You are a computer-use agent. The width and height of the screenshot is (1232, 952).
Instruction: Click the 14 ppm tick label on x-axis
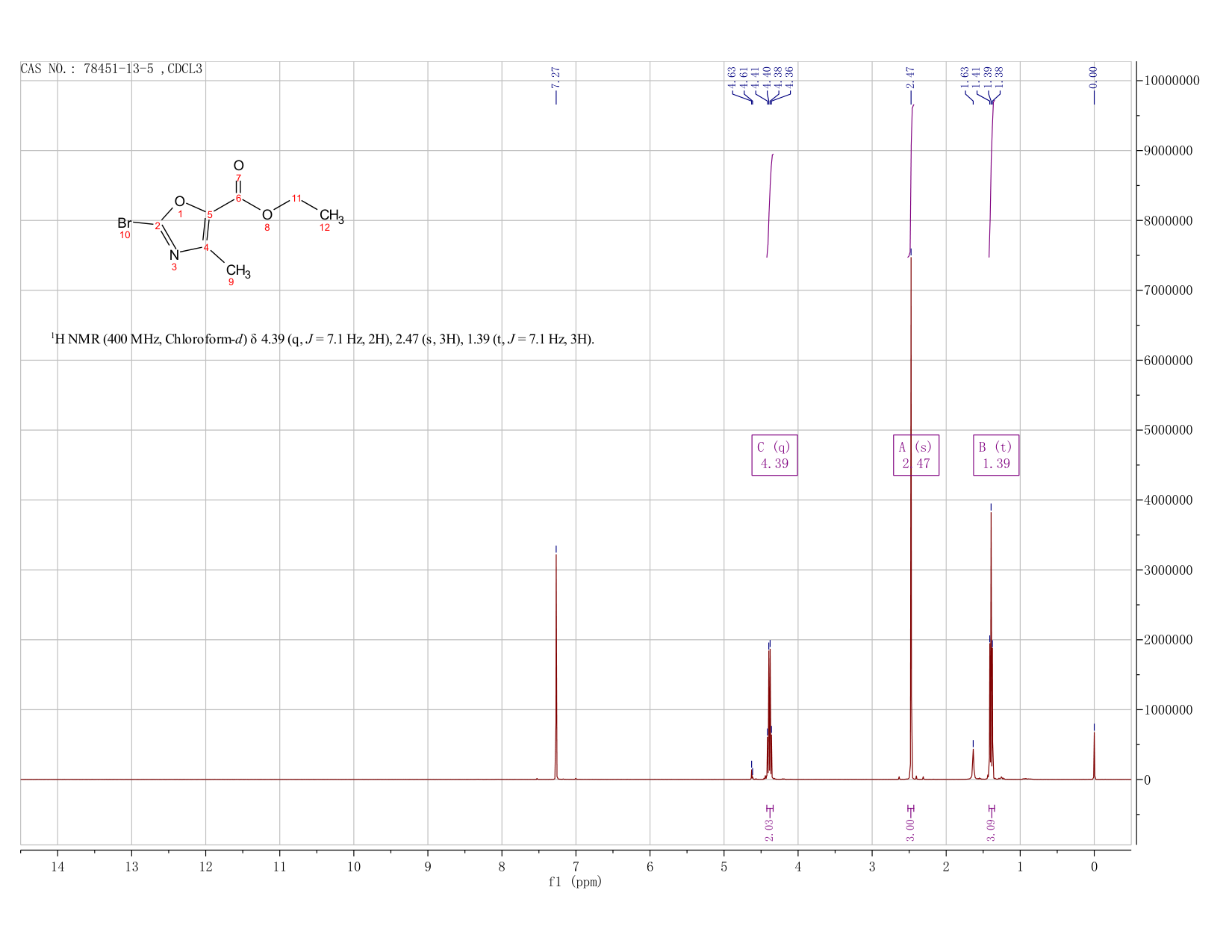[x=57, y=866]
